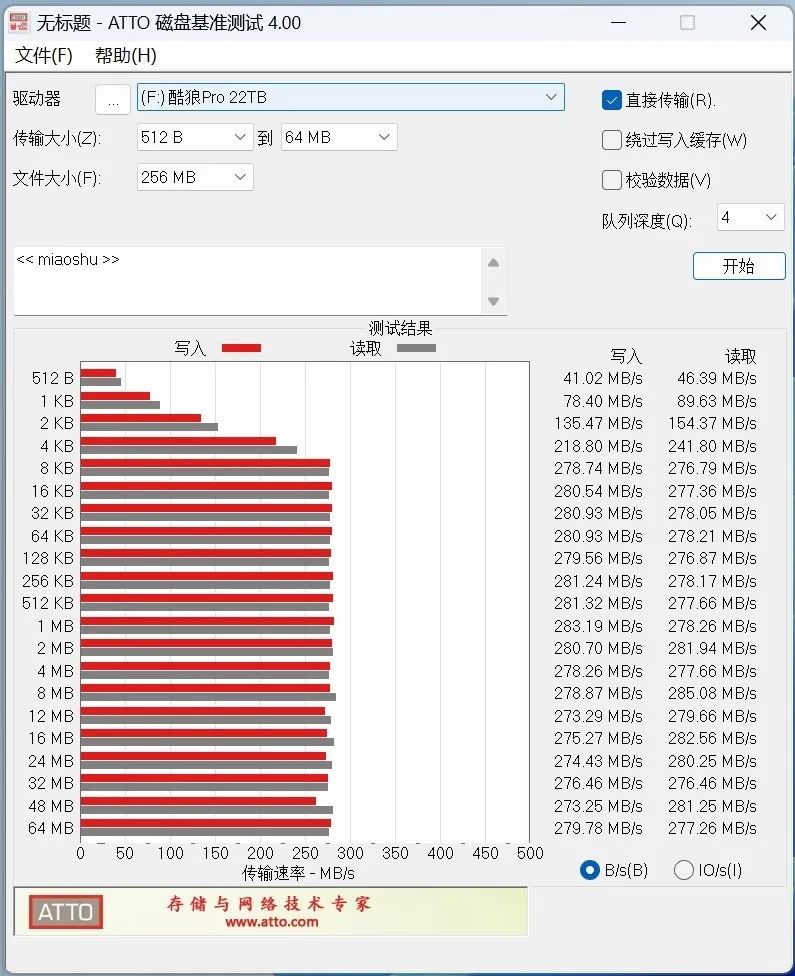Open the maximum transfer size 64 MB dropdown
The image size is (795, 976).
(x=339, y=137)
